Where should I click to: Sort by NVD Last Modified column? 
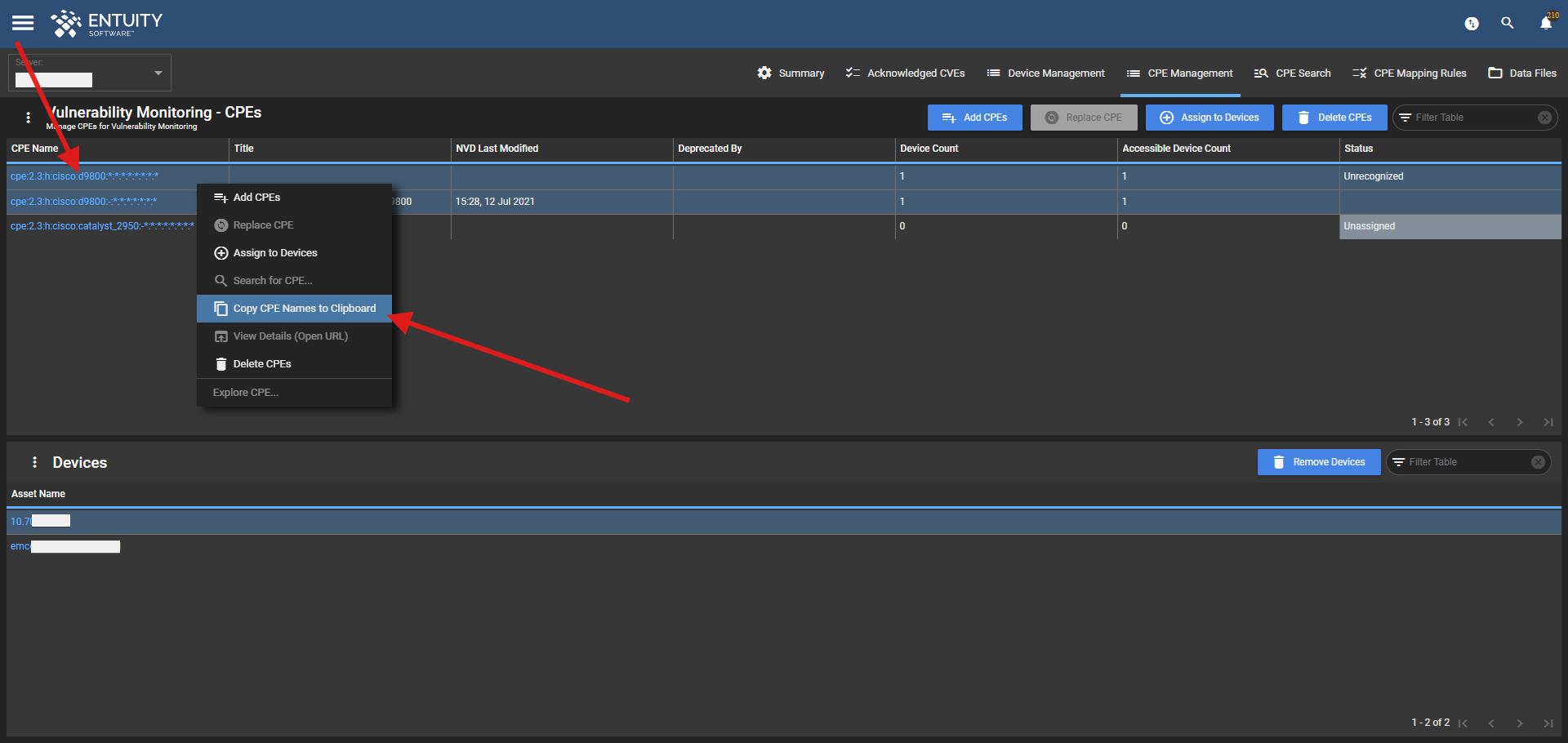(x=562, y=149)
